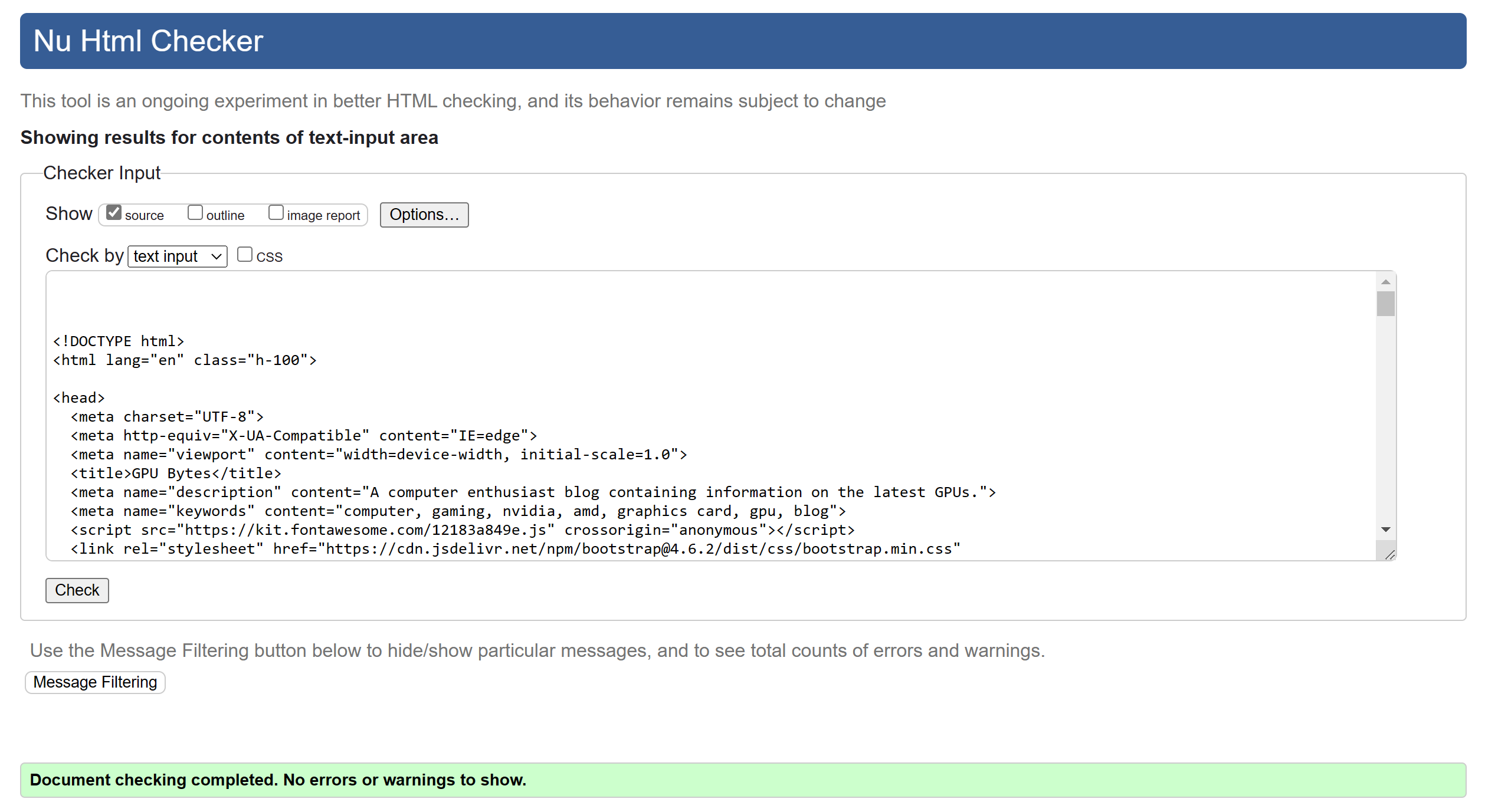The height and width of the screenshot is (812, 1485).
Task: Click the Options... button
Action: coord(424,215)
